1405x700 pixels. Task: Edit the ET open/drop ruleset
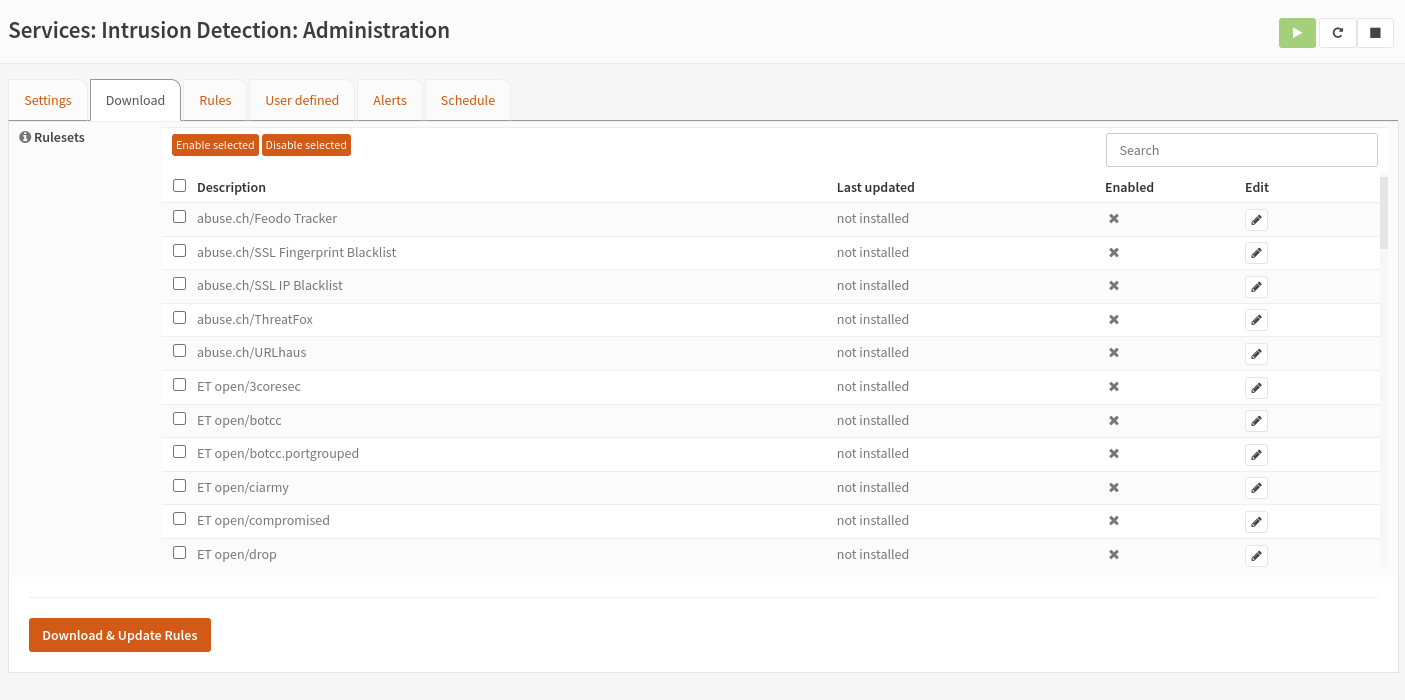[x=1256, y=556]
